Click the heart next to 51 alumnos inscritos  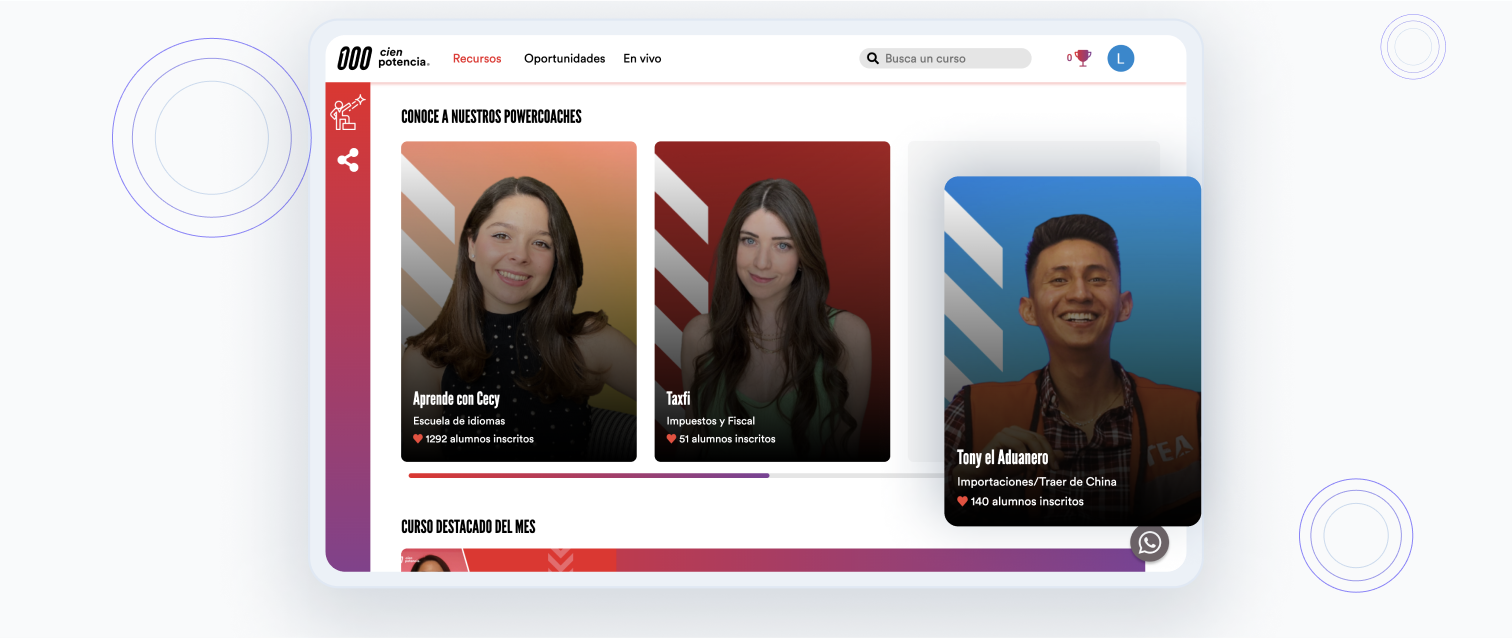click(x=672, y=439)
